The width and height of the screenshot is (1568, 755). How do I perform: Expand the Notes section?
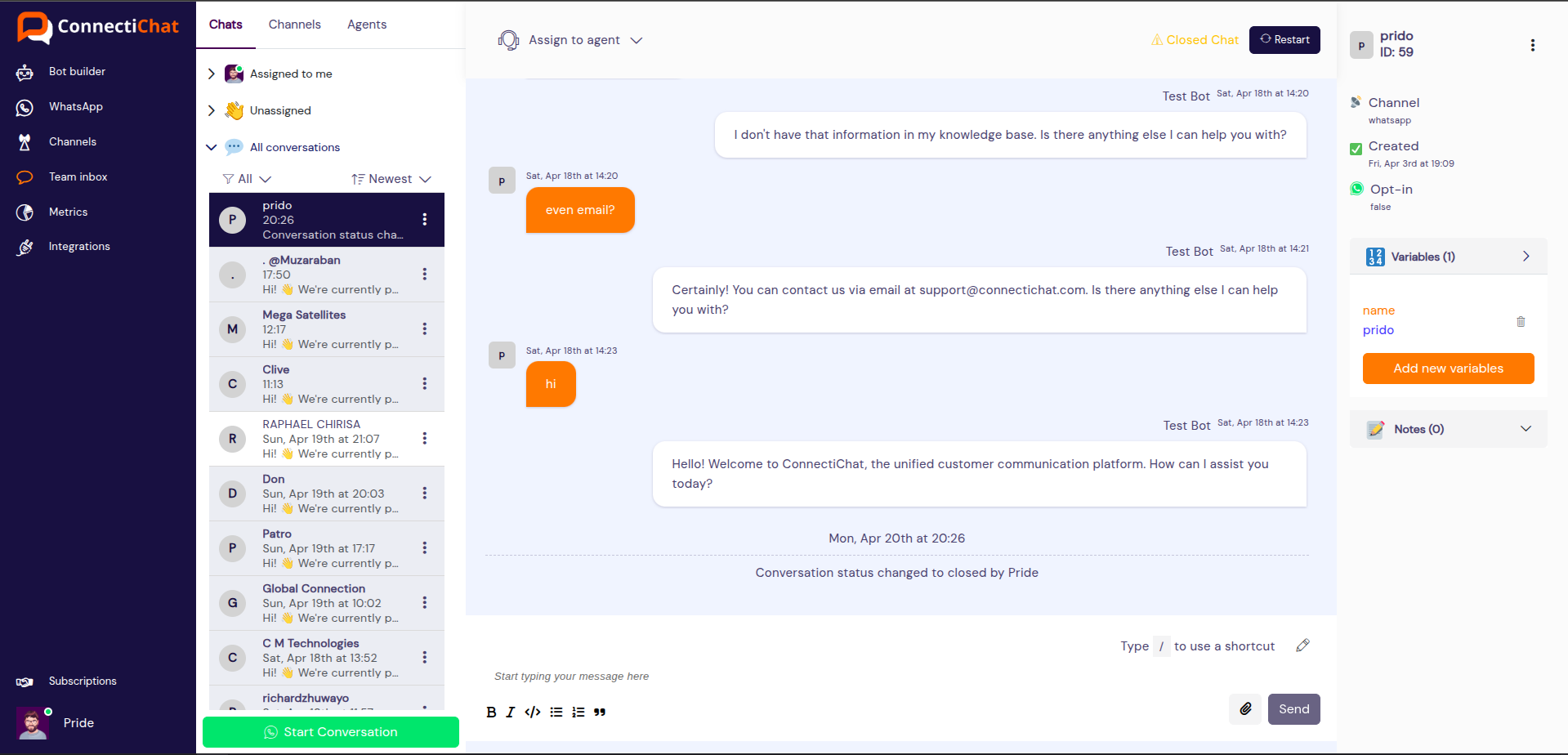[x=1448, y=429]
